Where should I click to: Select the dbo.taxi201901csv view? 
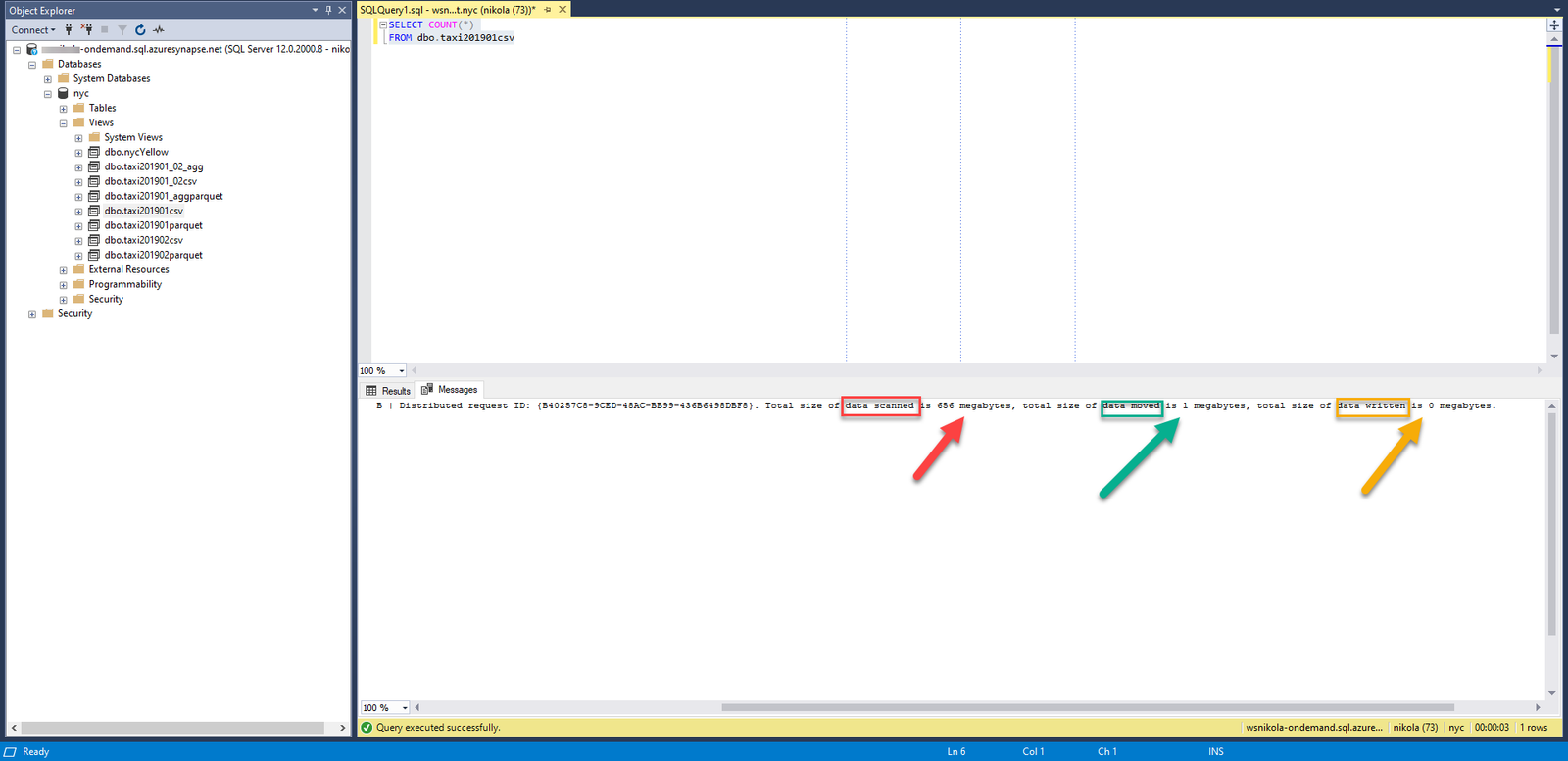pyautogui.click(x=143, y=211)
